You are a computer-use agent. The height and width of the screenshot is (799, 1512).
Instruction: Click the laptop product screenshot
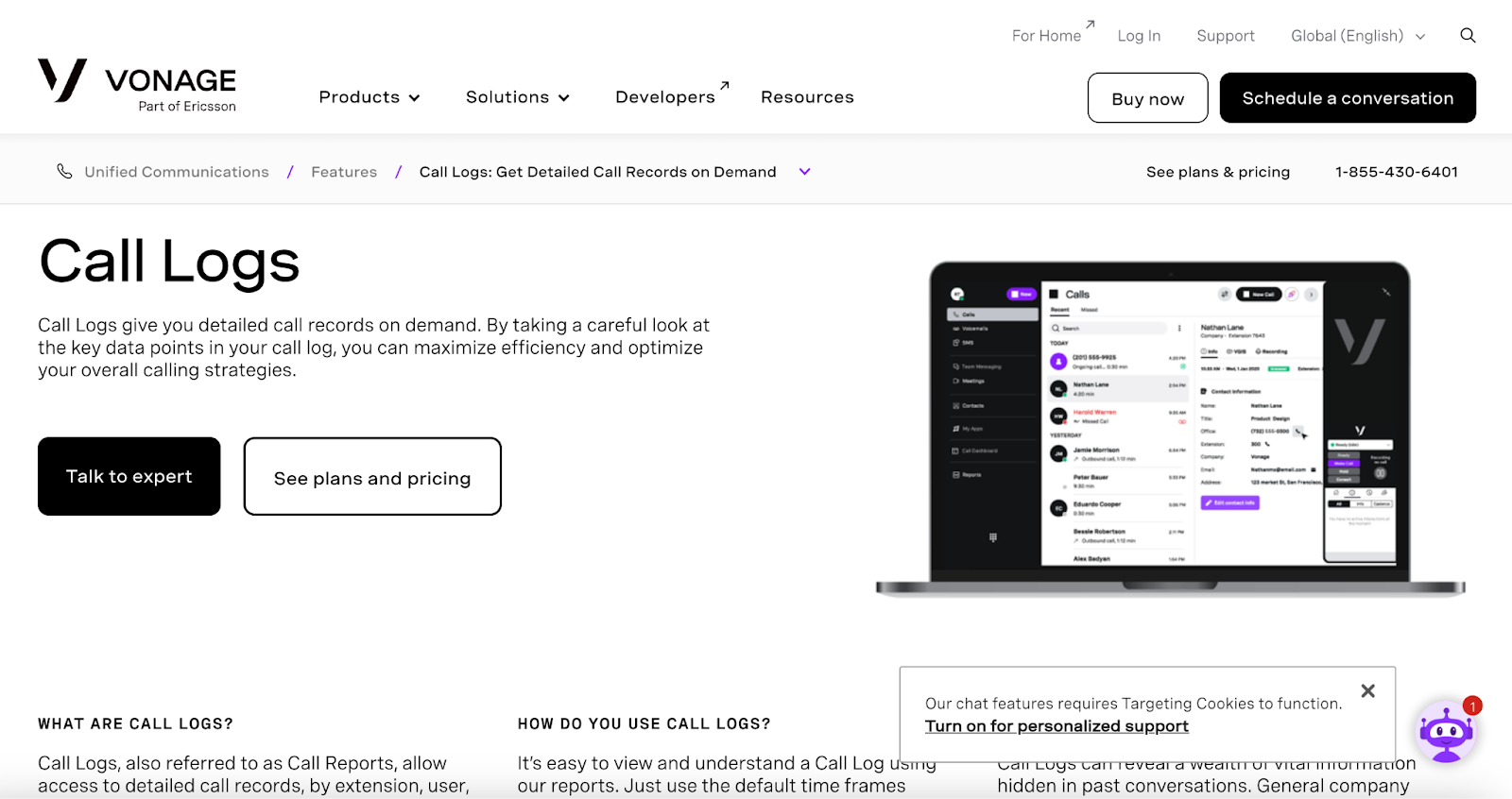click(1170, 428)
